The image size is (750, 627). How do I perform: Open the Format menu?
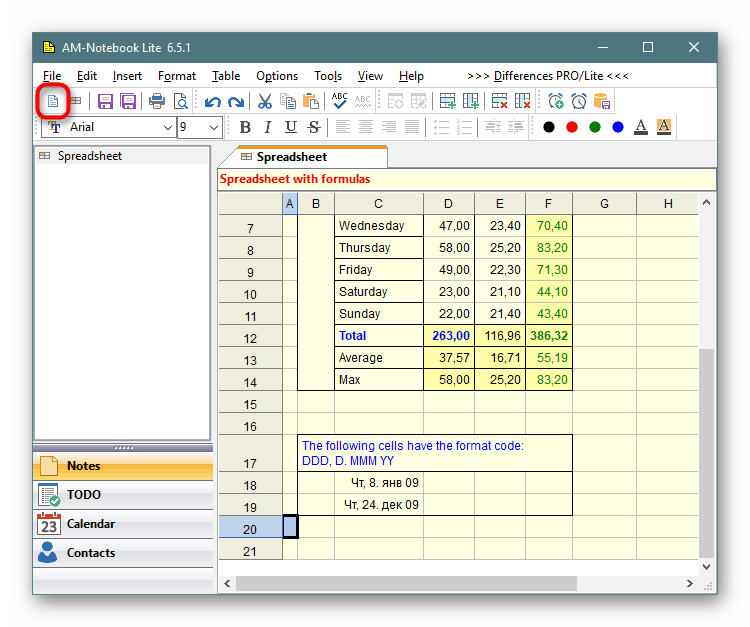click(177, 76)
